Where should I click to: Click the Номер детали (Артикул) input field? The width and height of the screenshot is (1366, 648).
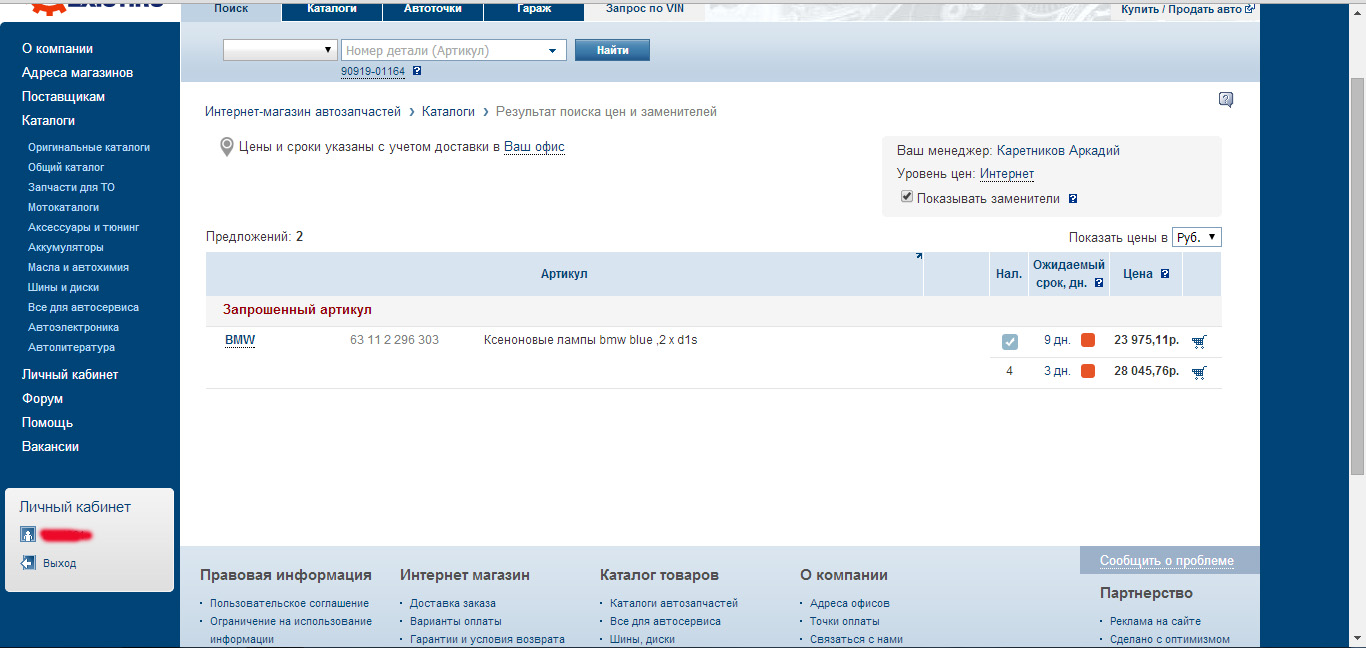tap(440, 51)
